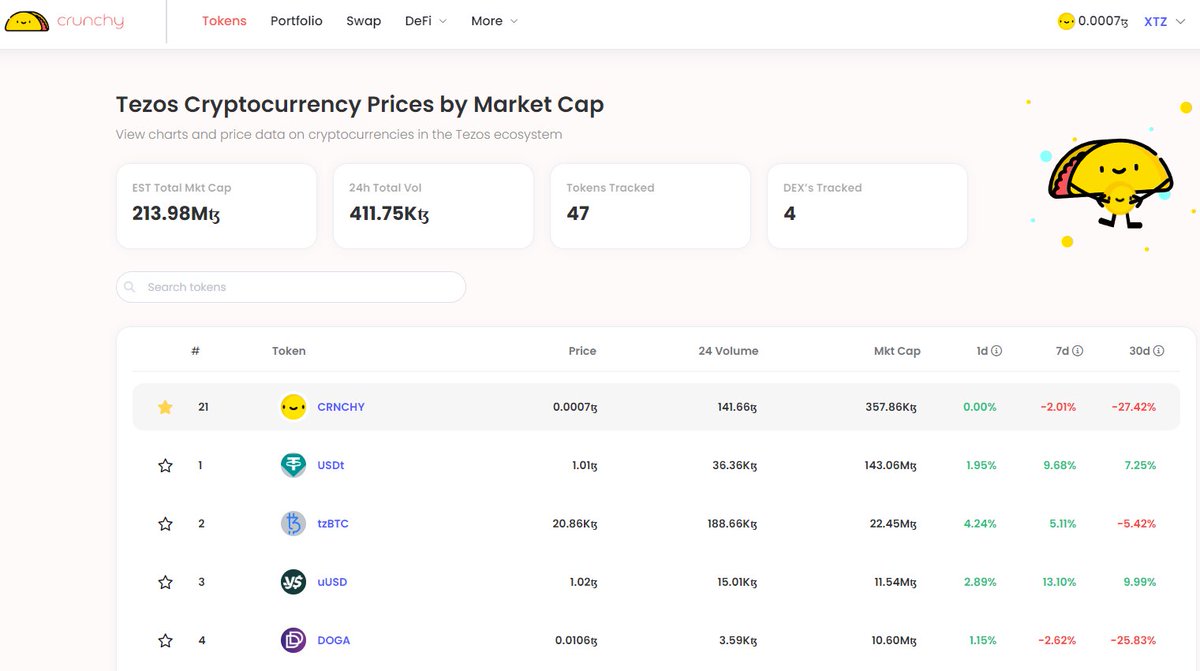Click DOGA 30d change -25.83%
This screenshot has width=1200, height=671.
click(x=1134, y=640)
